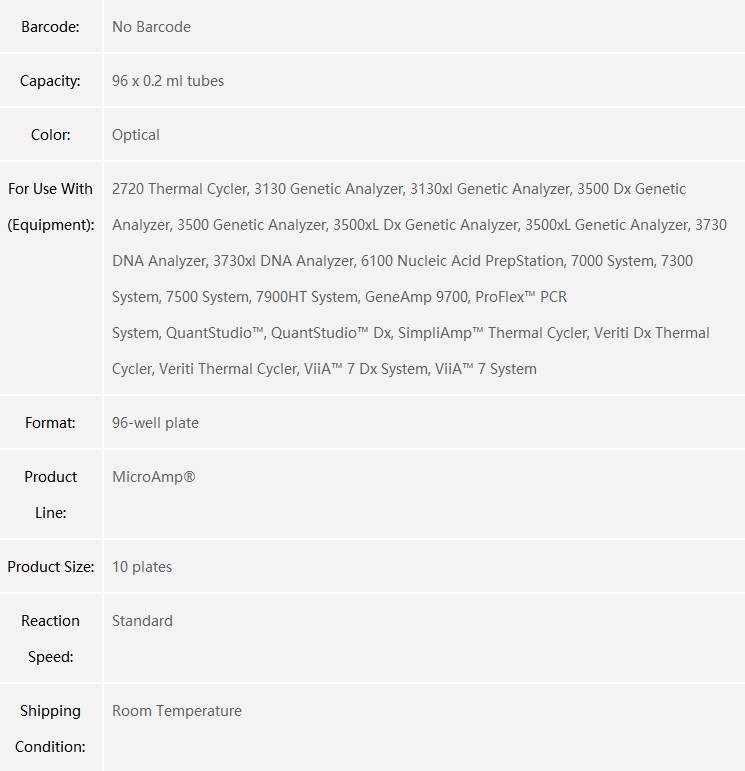Select the Standard reaction speed value
Viewport: 745px width, 771px height.
click(143, 621)
